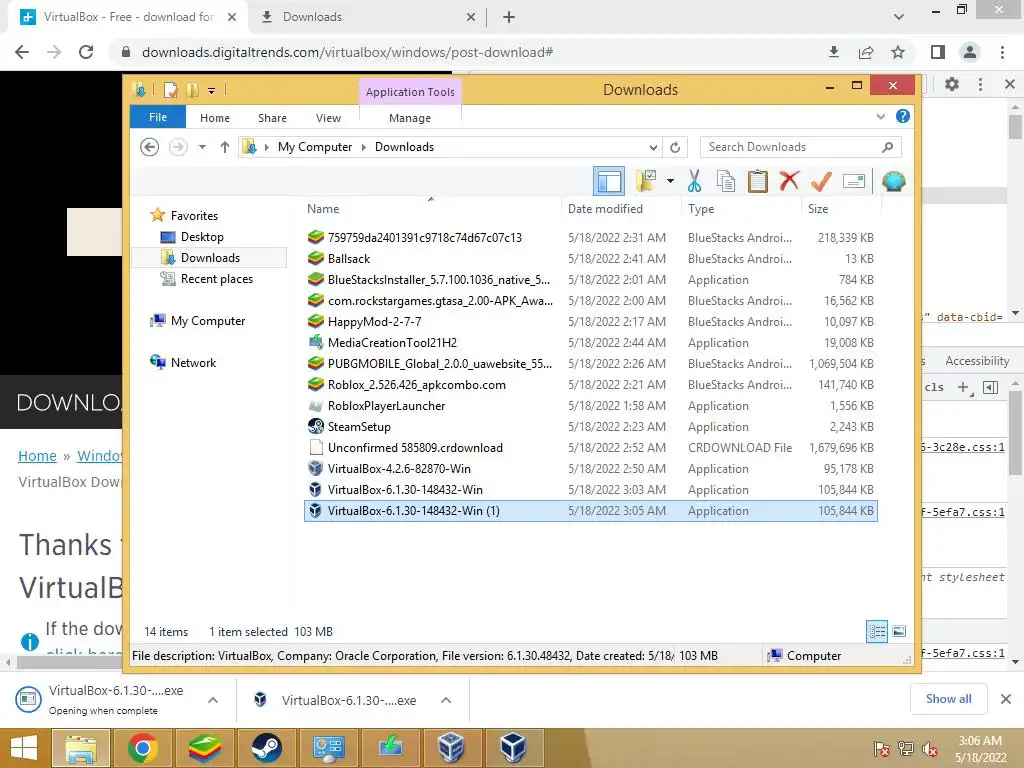Click the folder options icon in toolbar
This screenshot has height=768, width=1024.
[x=646, y=181]
